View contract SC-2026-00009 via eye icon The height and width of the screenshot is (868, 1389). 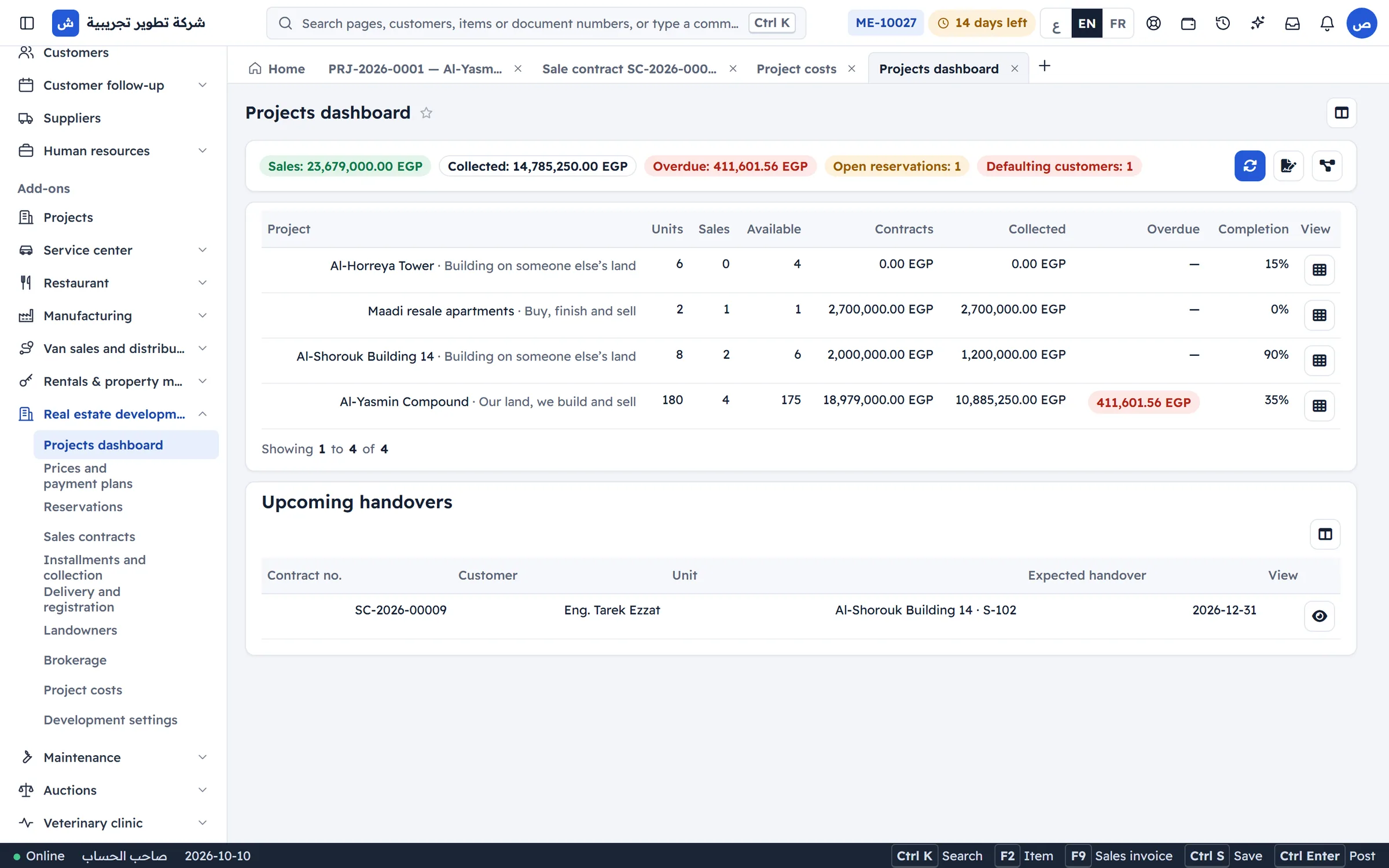click(x=1319, y=616)
